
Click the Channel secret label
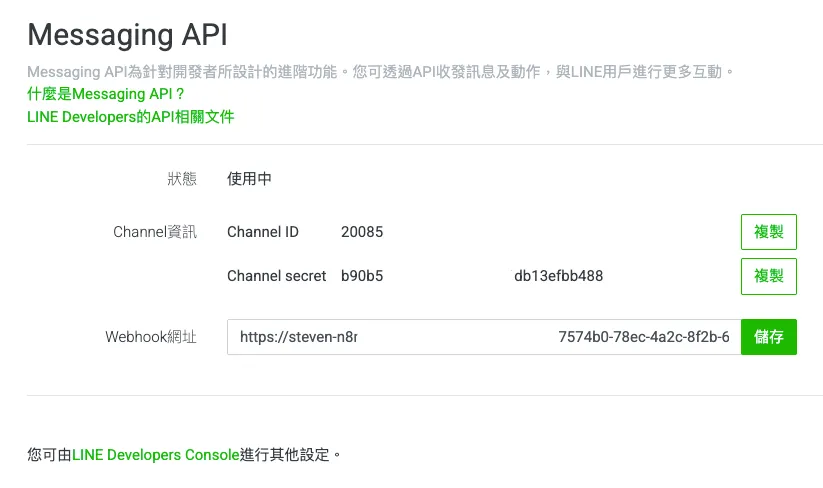point(277,276)
